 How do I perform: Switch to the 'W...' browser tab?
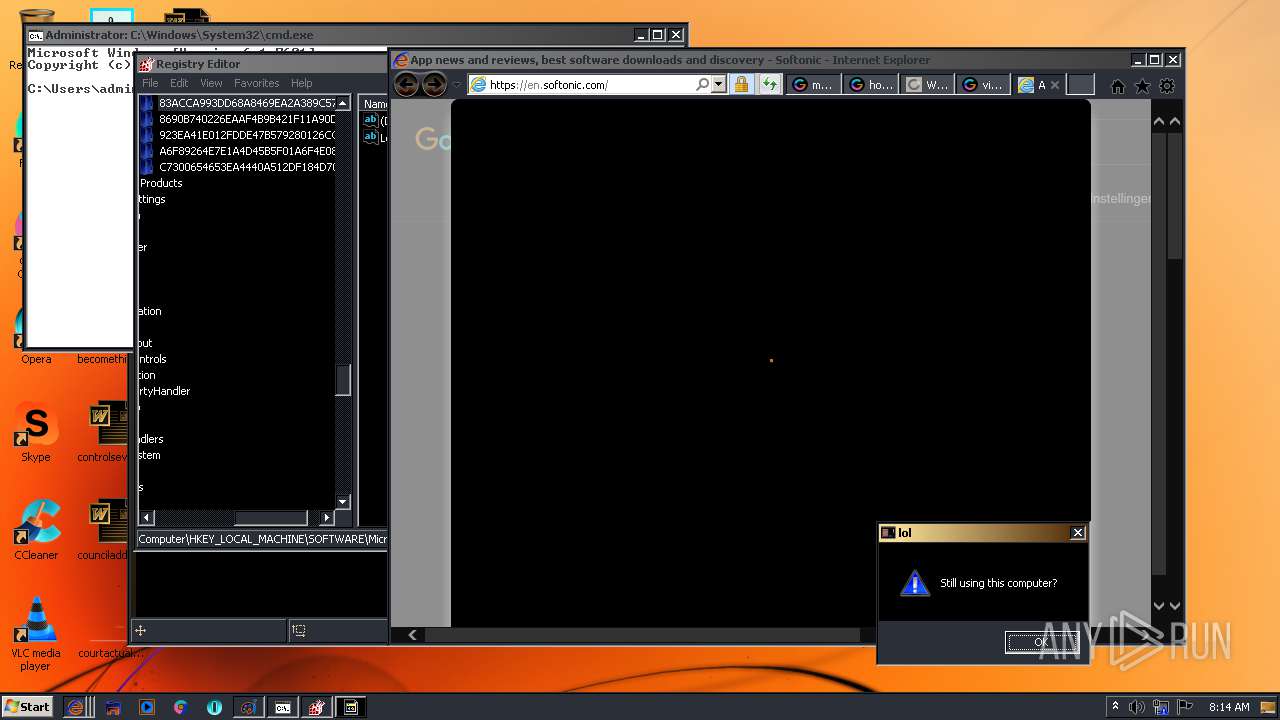(x=927, y=85)
